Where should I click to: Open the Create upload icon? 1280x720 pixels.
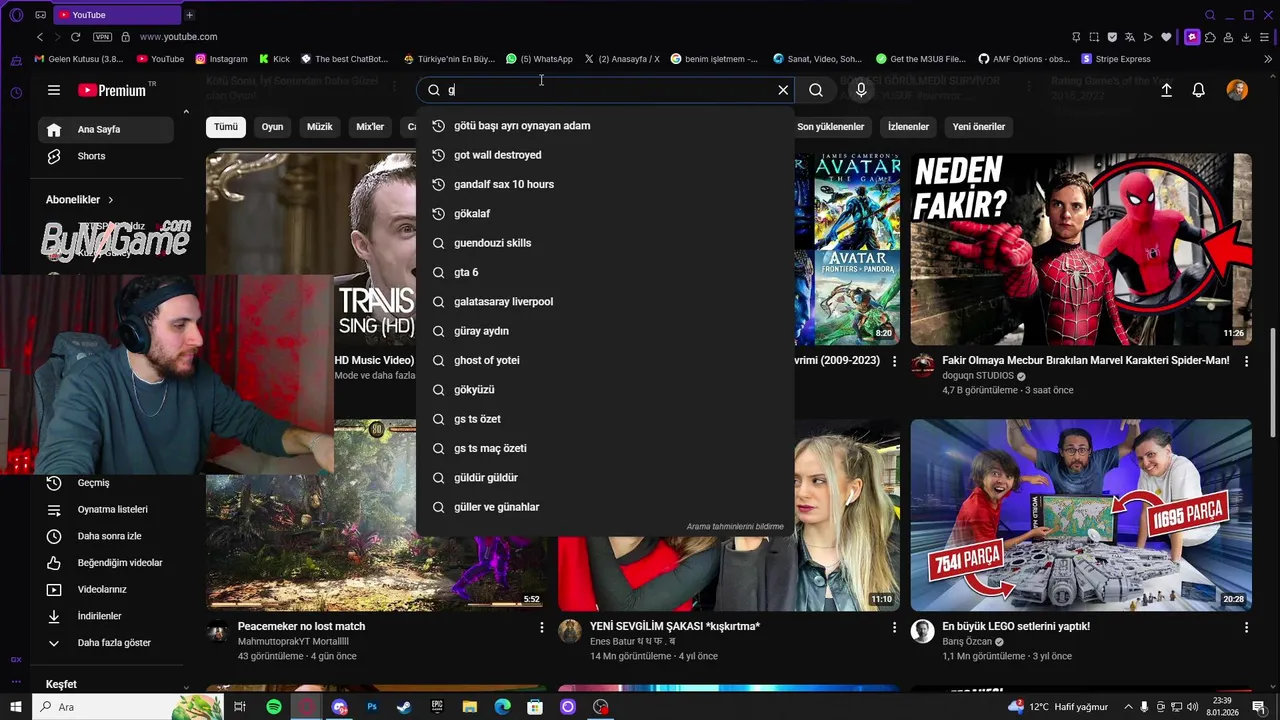[x=1166, y=90]
